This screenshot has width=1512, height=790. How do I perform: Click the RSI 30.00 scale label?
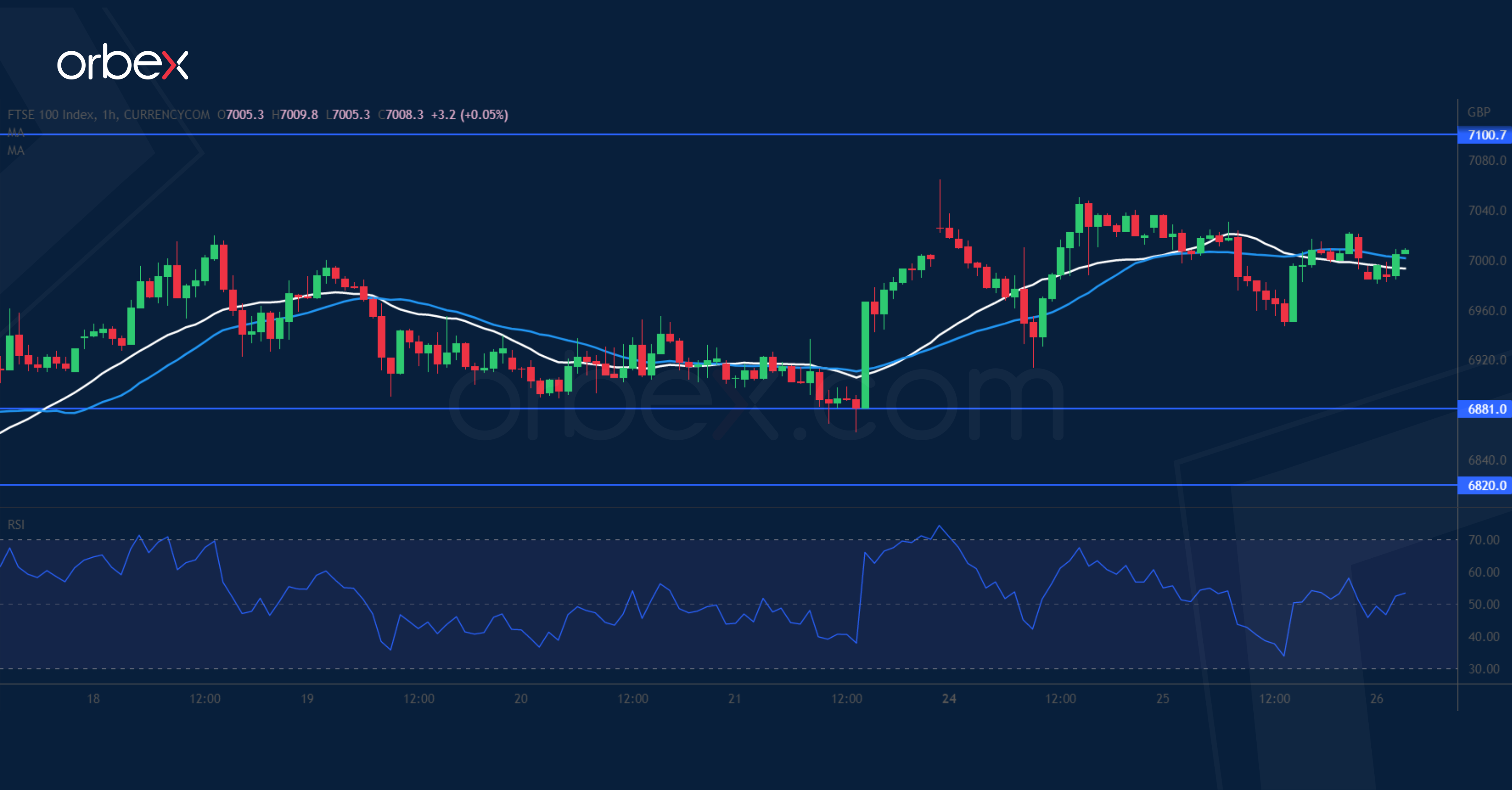(x=1483, y=669)
